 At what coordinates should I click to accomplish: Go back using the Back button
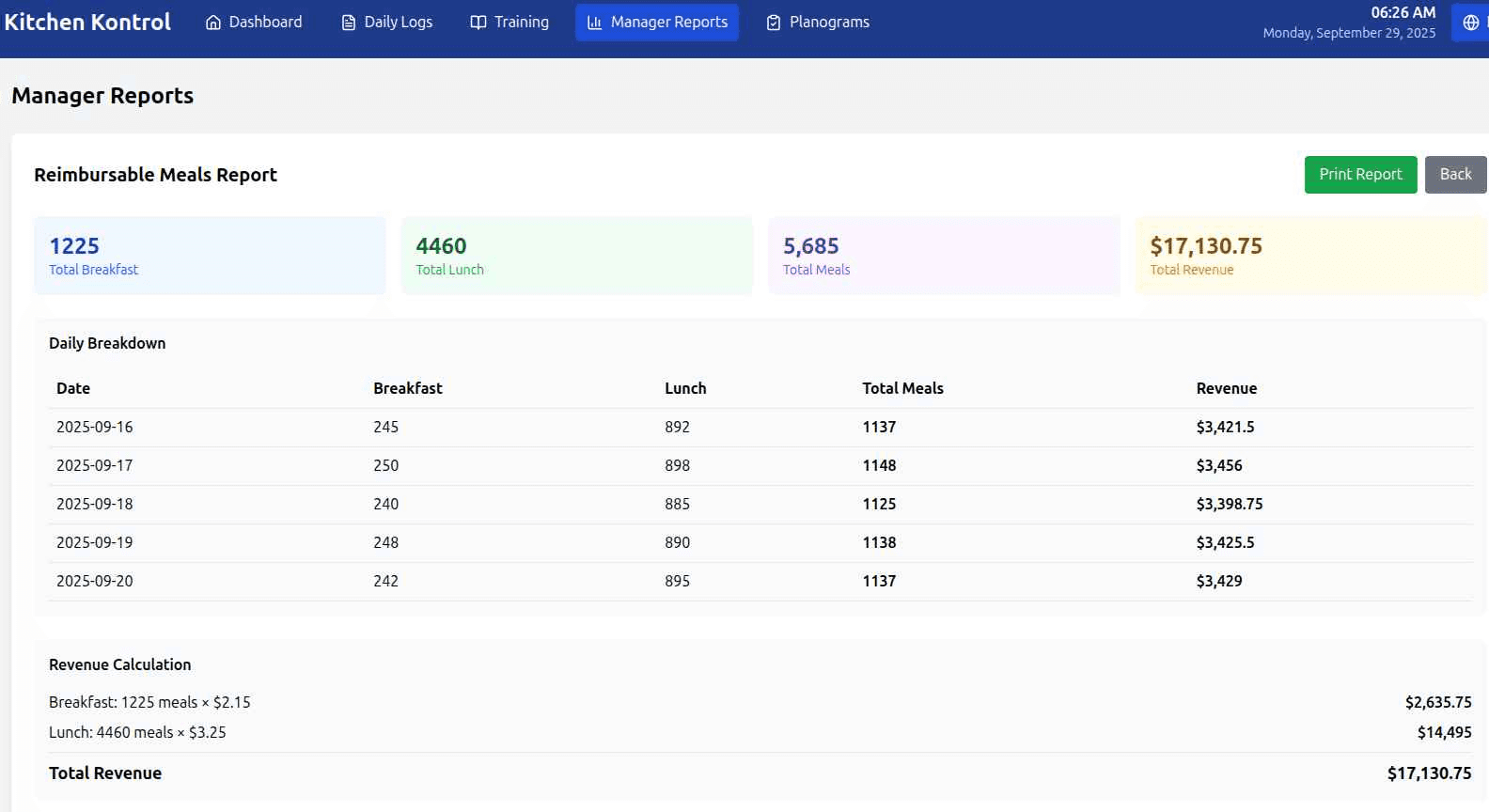1455,175
